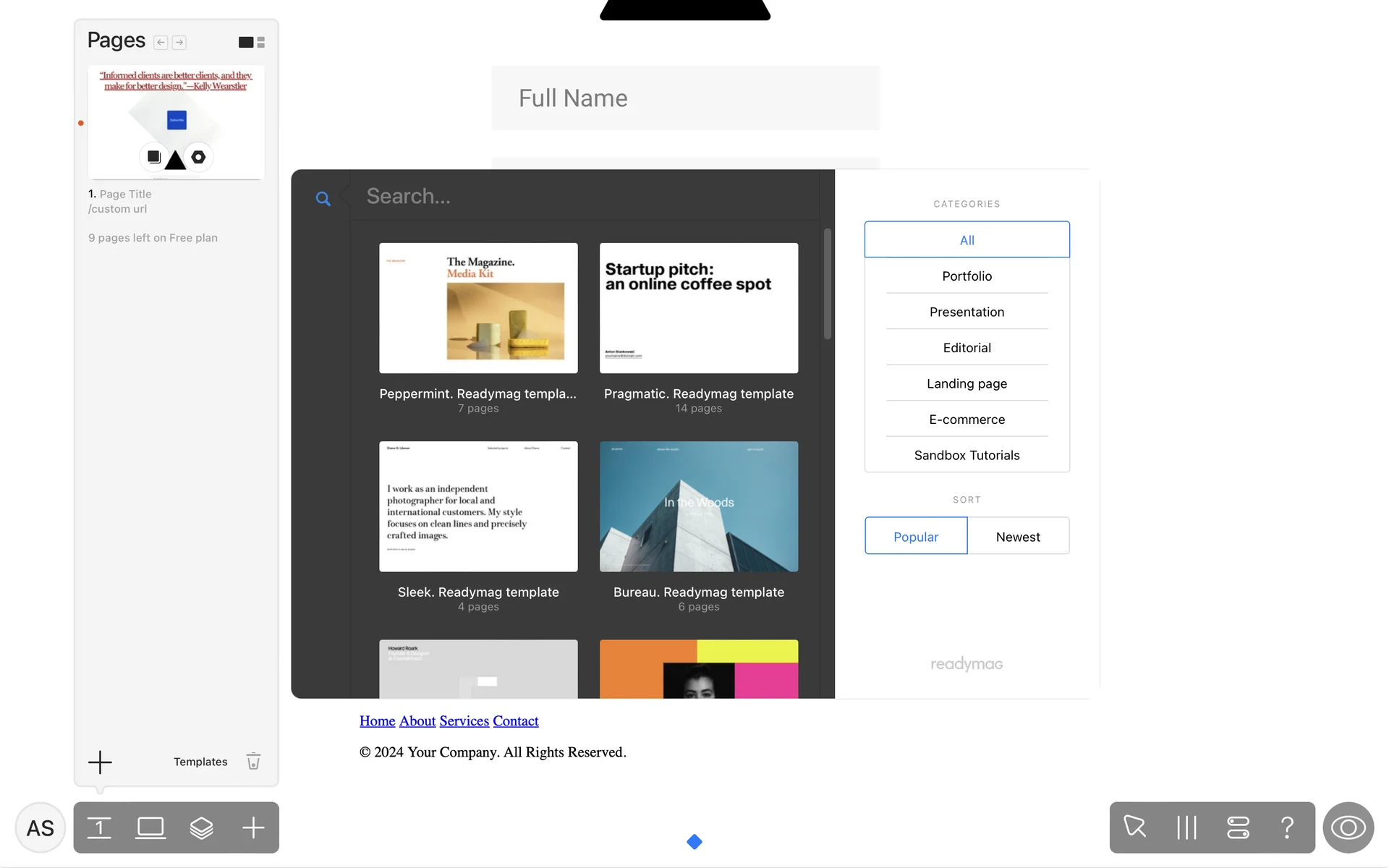Open the preview eye button
Viewport: 1389px width, 868px height.
[1348, 827]
